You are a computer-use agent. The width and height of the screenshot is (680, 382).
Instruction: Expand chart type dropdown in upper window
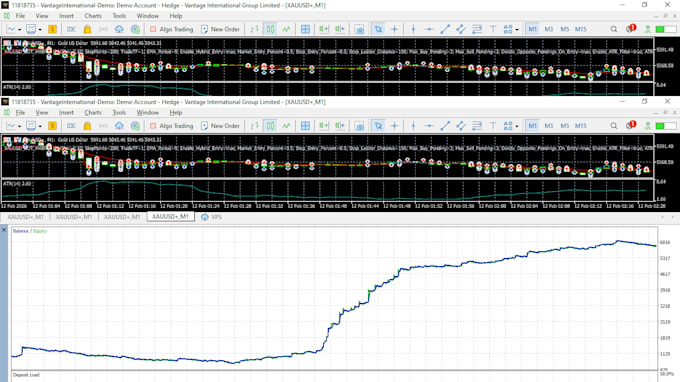tap(20, 29)
